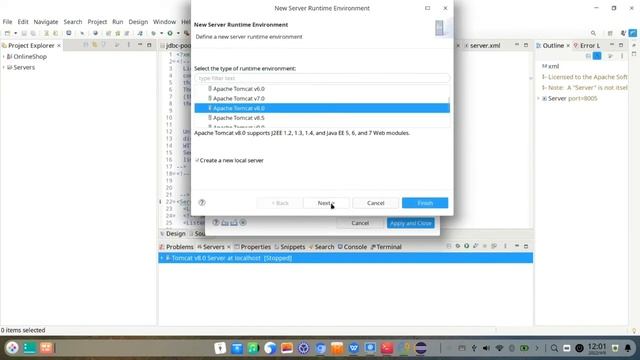The width and height of the screenshot is (640, 360).
Task: Click the volume icon in the system tray
Action: (x=486, y=348)
